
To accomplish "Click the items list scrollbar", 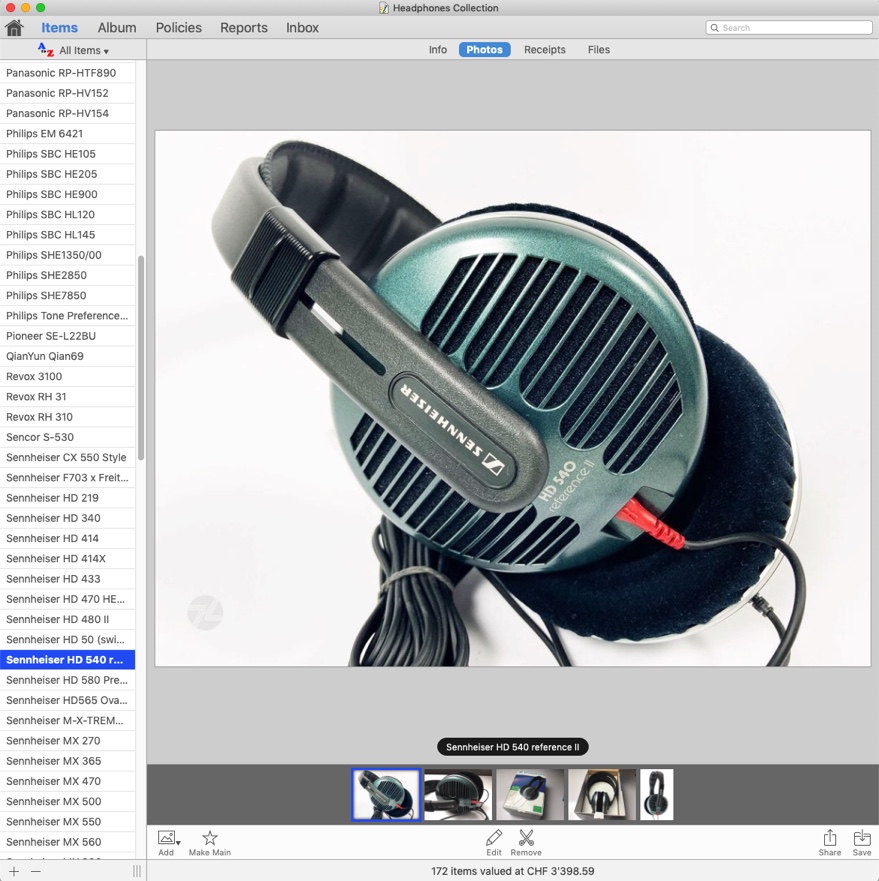I will [x=141, y=357].
